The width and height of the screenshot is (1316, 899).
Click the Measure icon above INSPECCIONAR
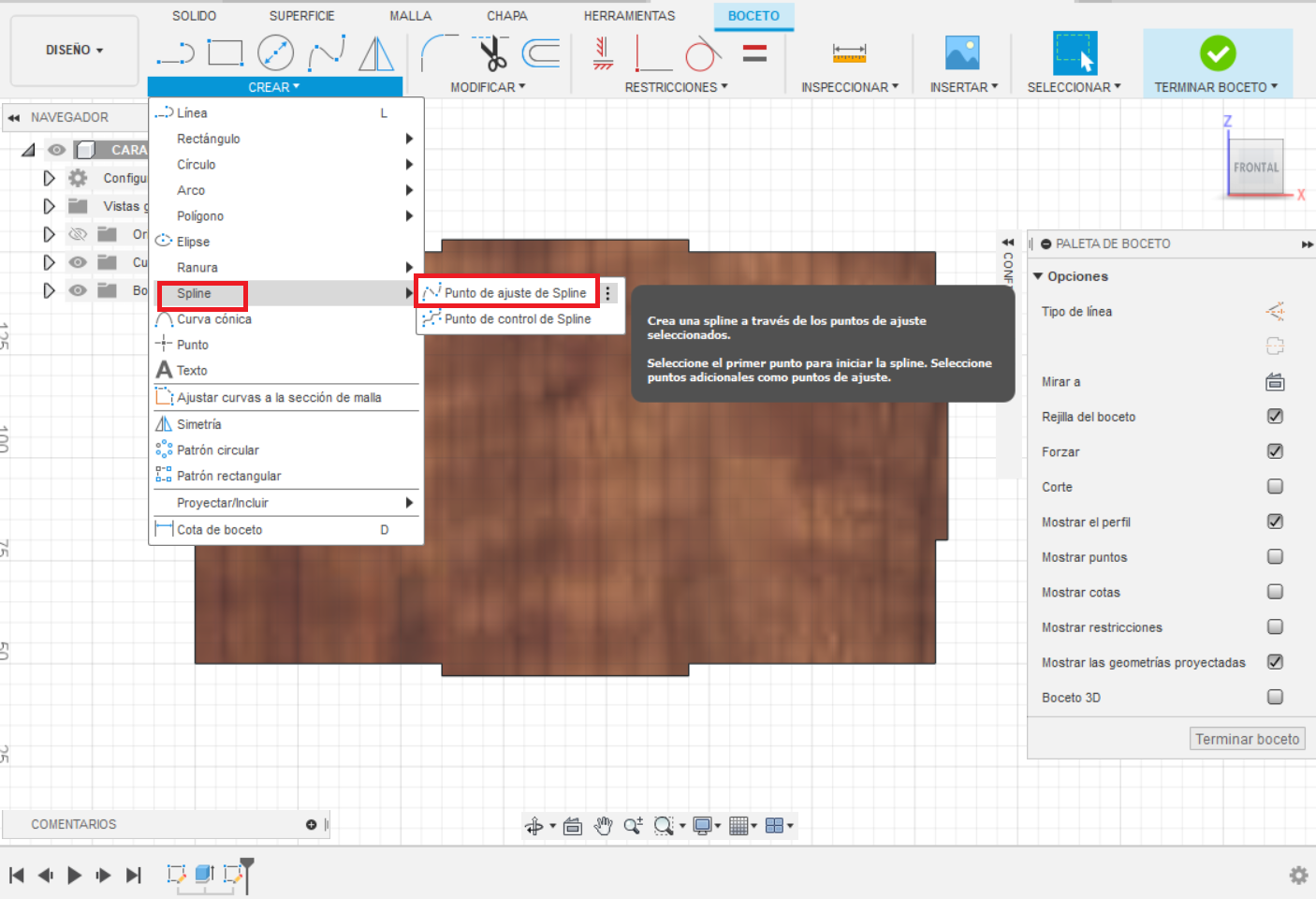849,52
